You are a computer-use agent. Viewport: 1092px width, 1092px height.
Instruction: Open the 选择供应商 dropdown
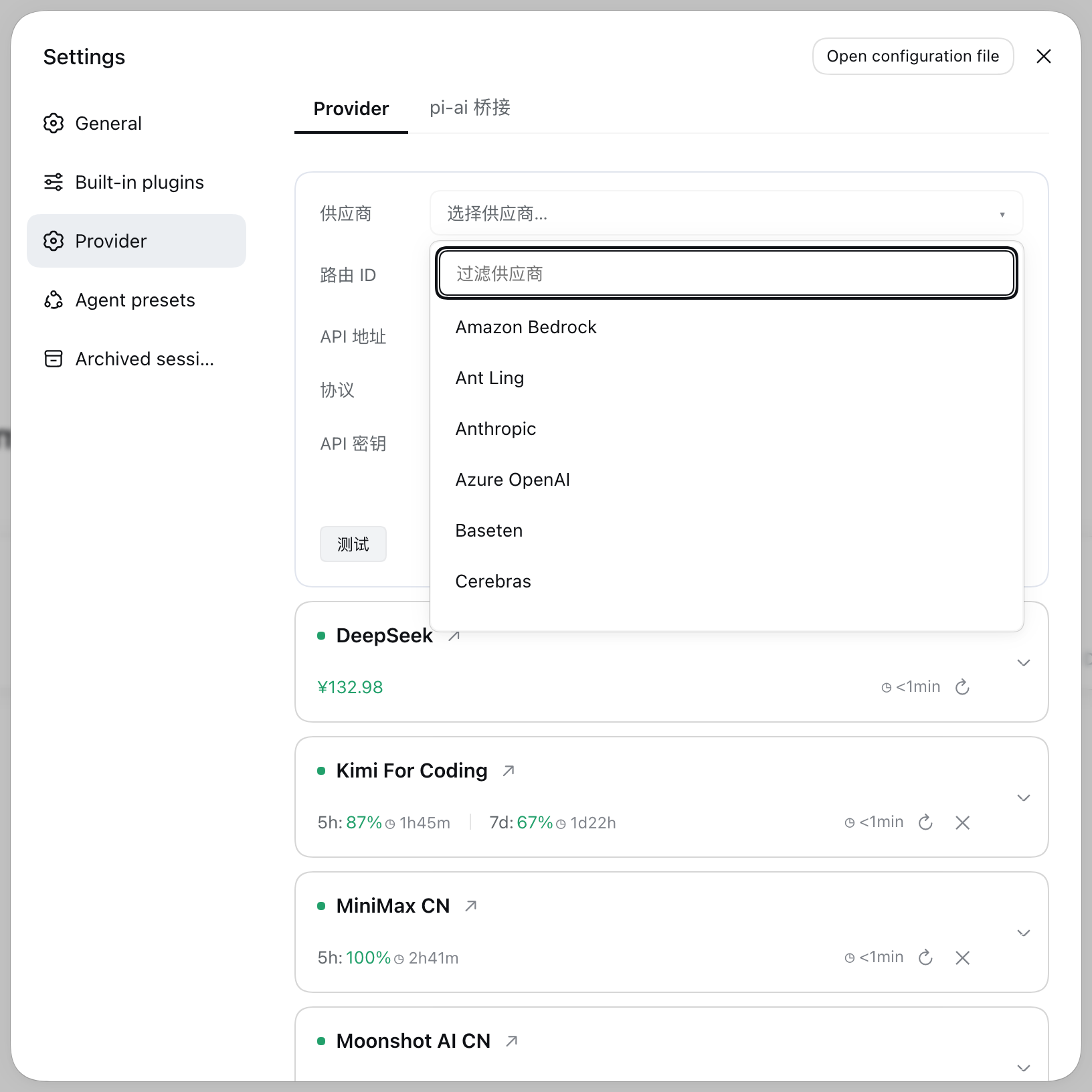tap(726, 213)
